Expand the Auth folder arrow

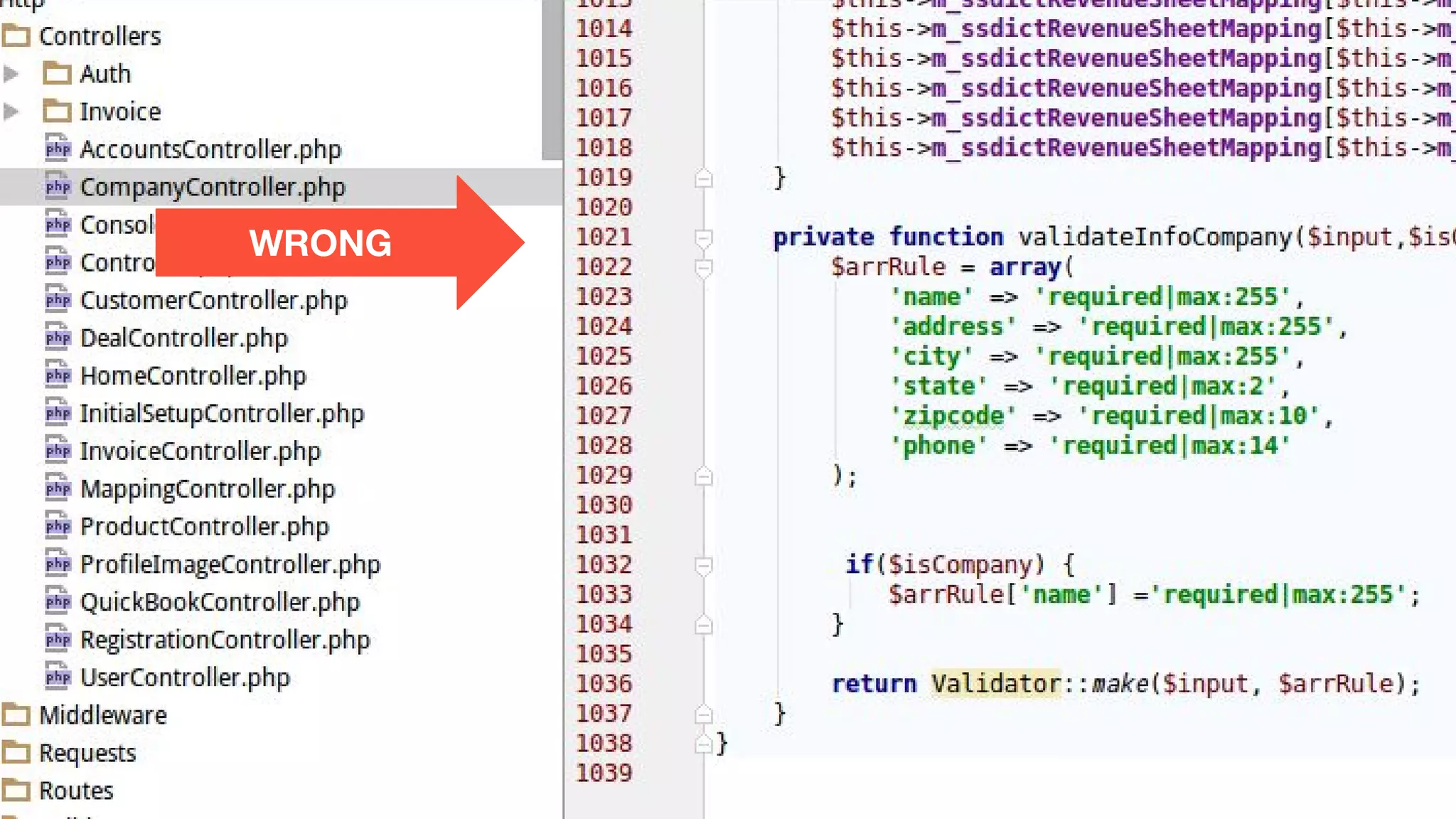[x=11, y=73]
